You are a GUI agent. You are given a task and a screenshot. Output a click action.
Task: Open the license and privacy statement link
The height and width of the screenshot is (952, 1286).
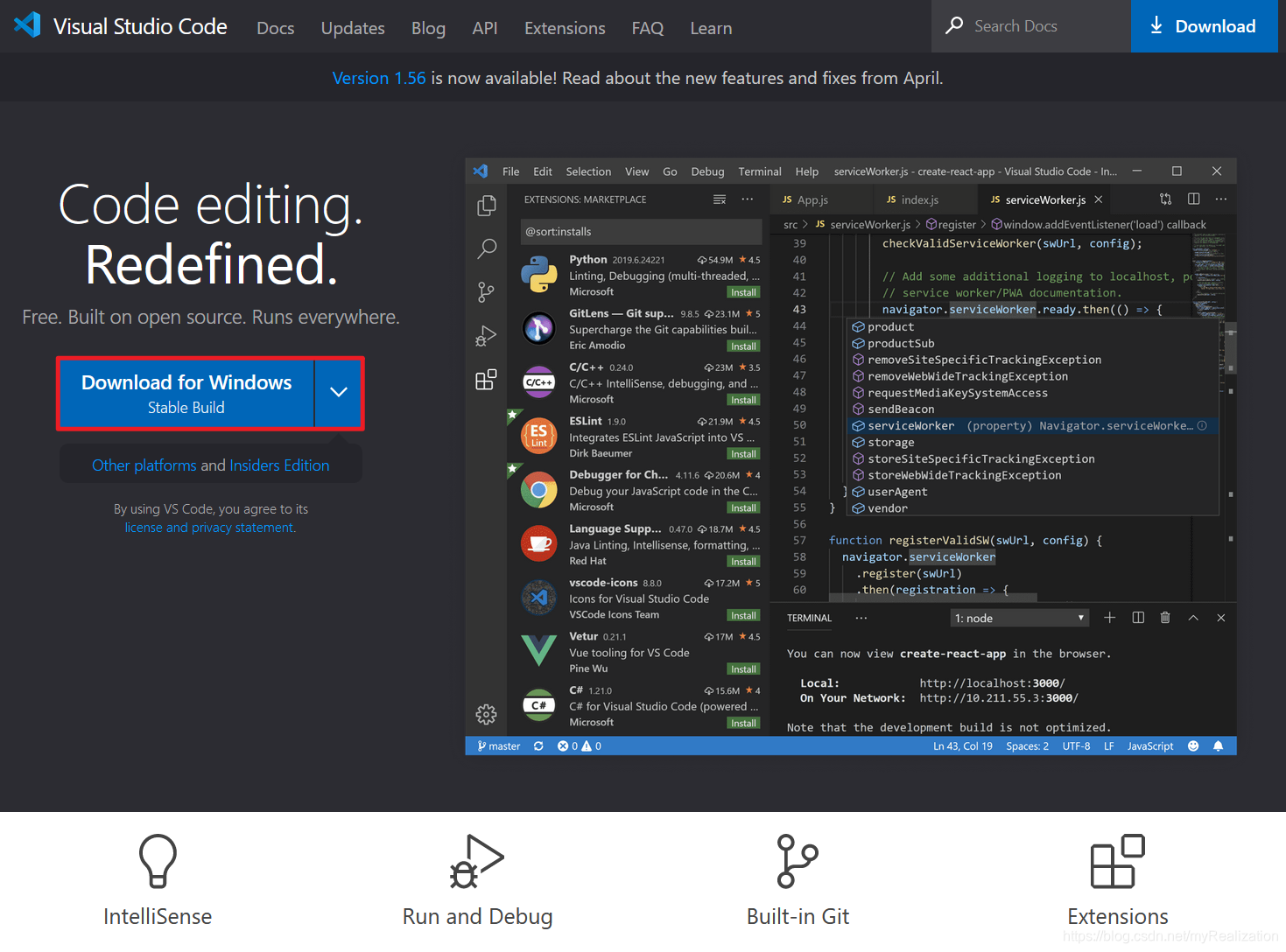210,528
